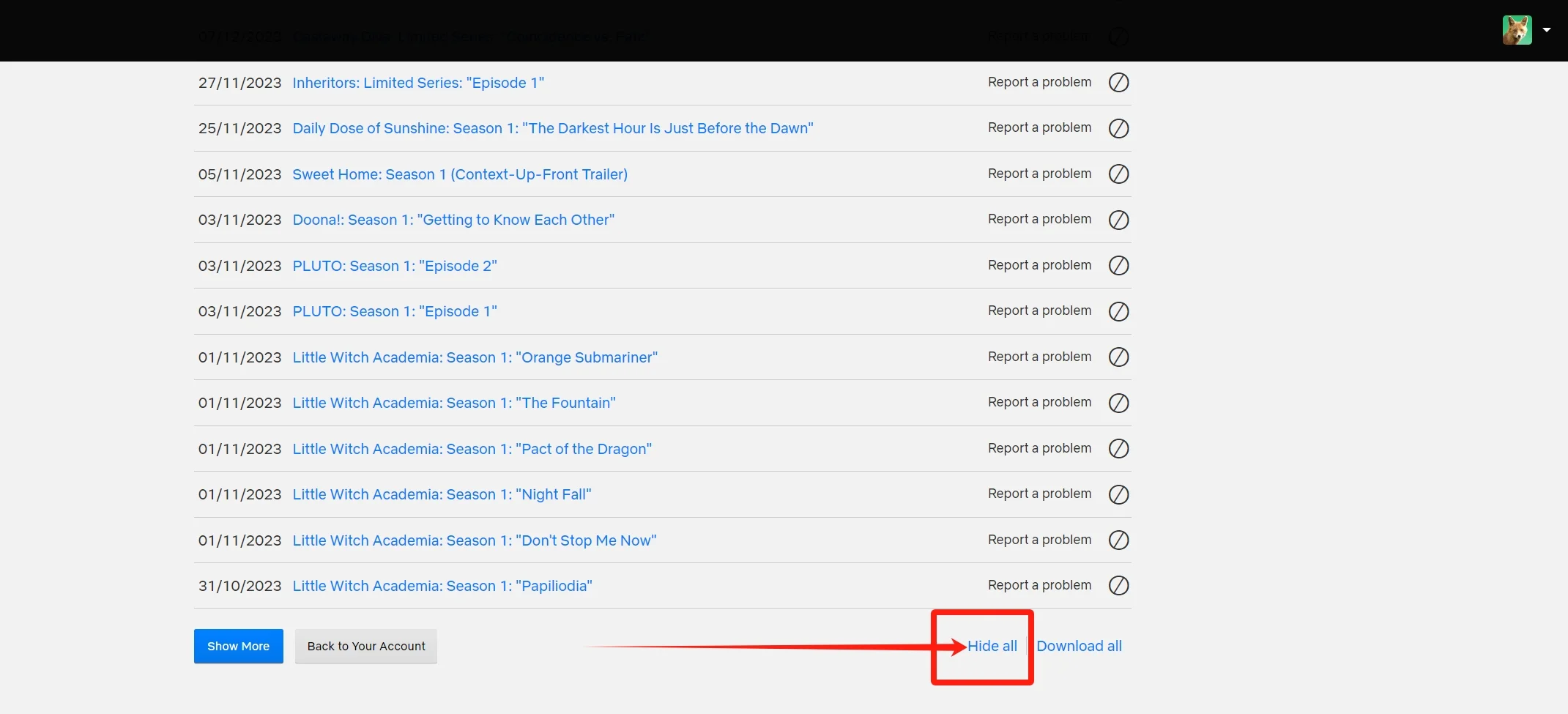
Task: Click the Show More button
Action: point(238,646)
